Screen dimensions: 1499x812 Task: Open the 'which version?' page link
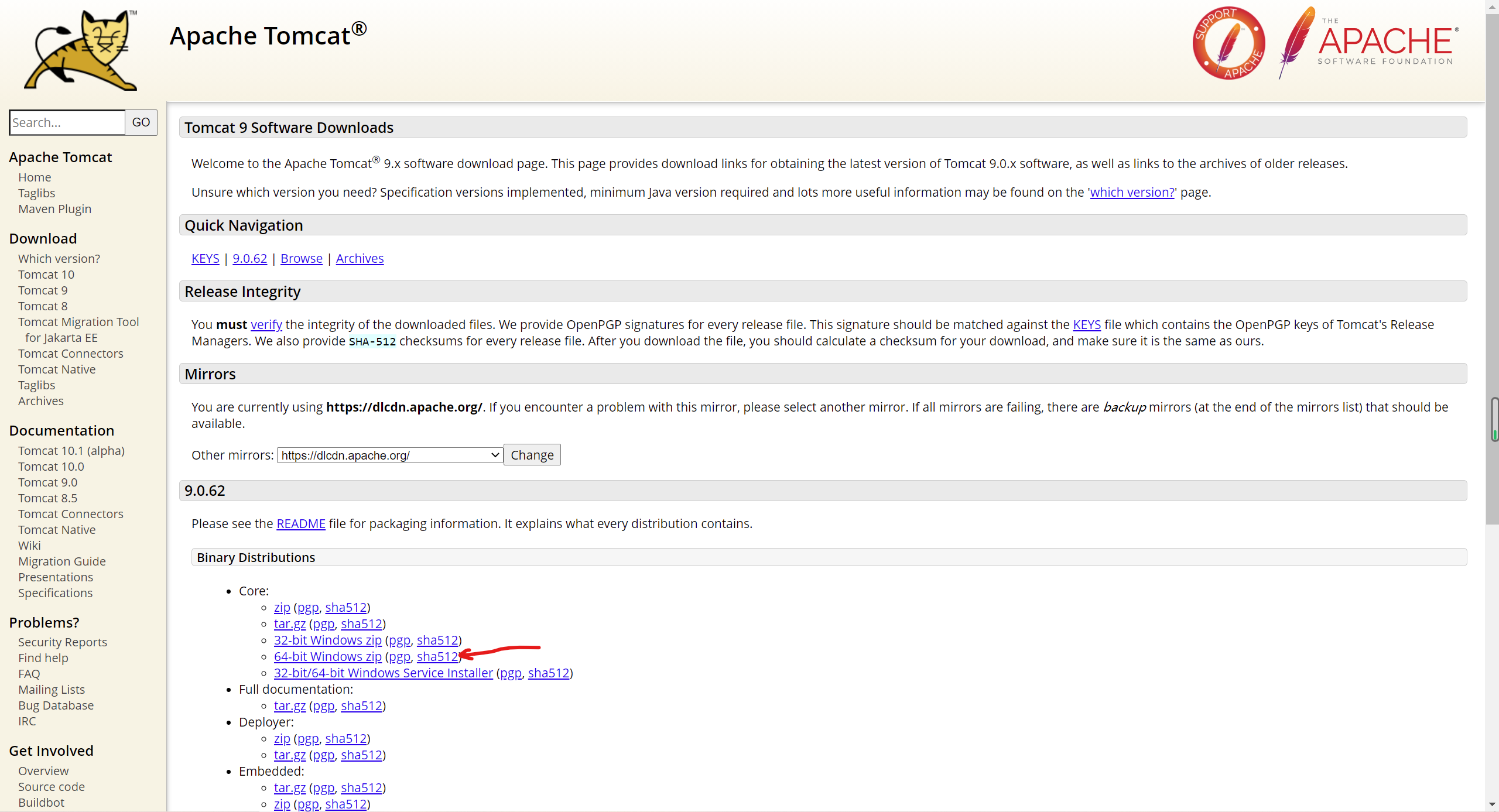1132,192
